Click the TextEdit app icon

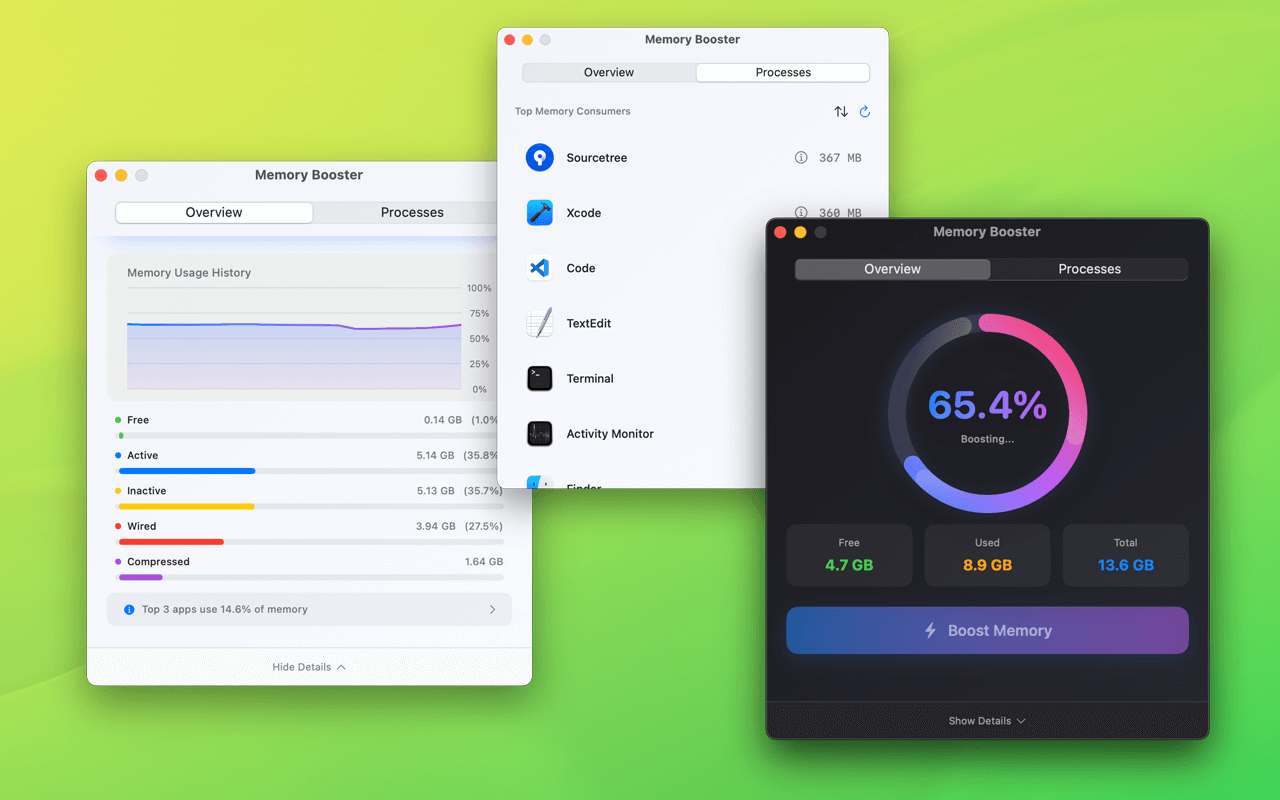click(x=539, y=322)
